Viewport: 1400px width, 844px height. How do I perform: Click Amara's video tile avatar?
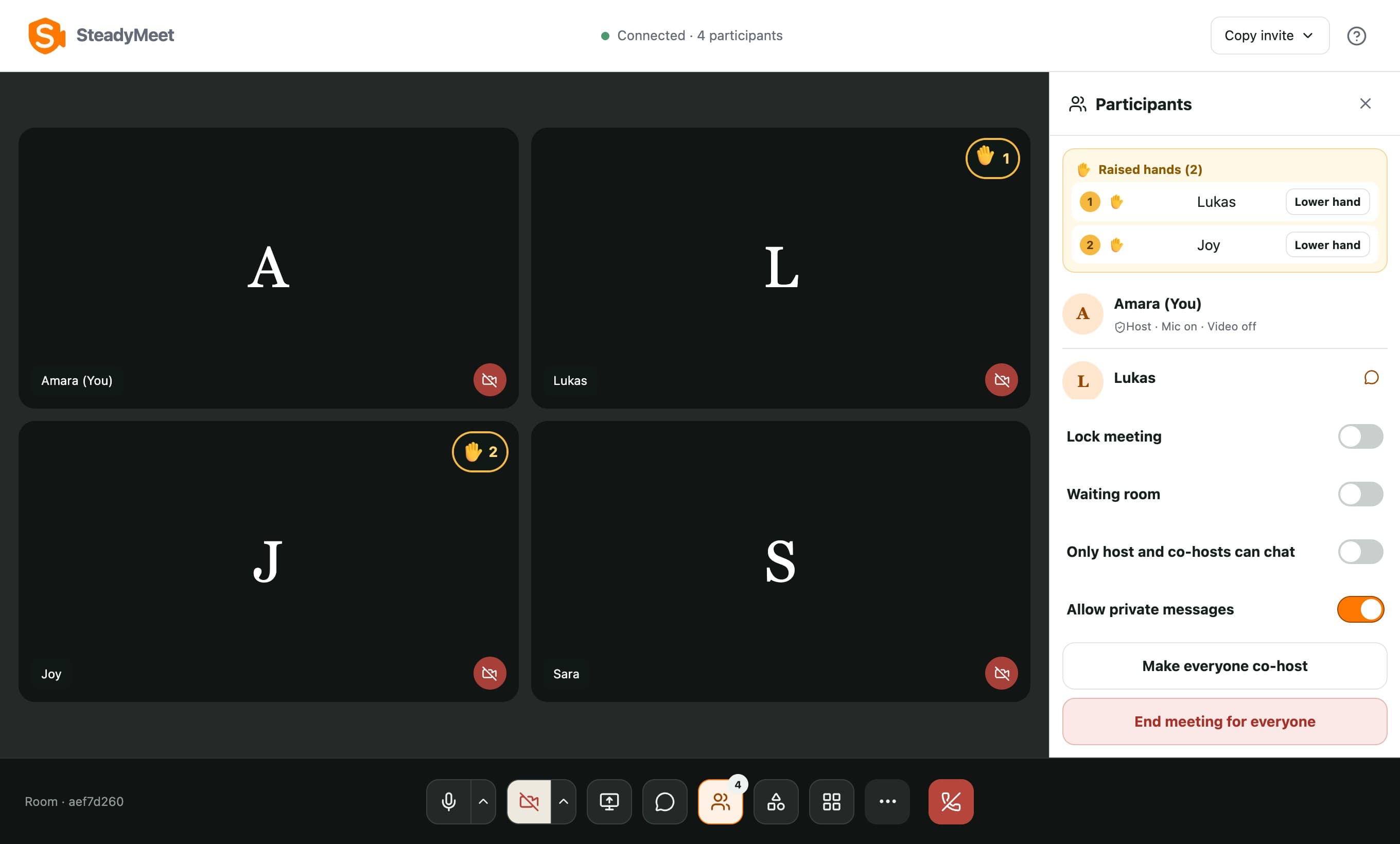coord(268,267)
